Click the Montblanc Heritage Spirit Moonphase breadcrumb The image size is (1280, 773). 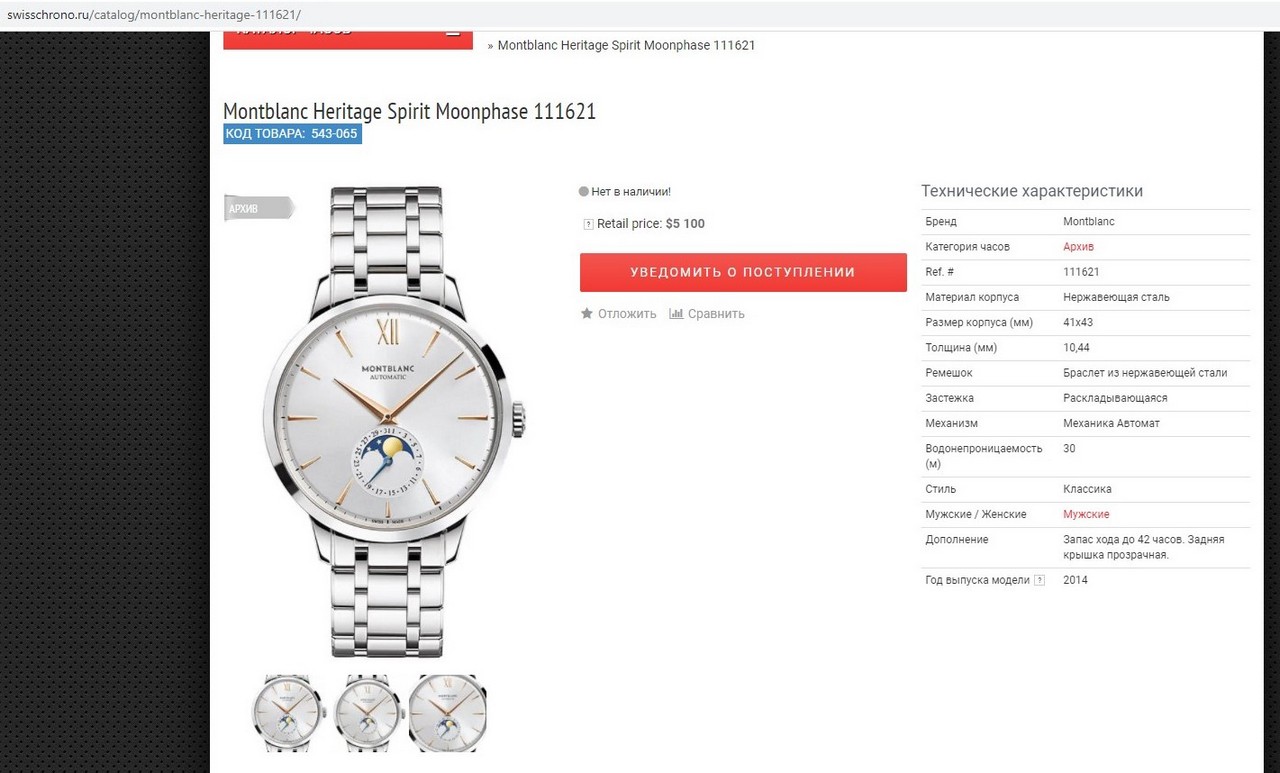(x=626, y=45)
